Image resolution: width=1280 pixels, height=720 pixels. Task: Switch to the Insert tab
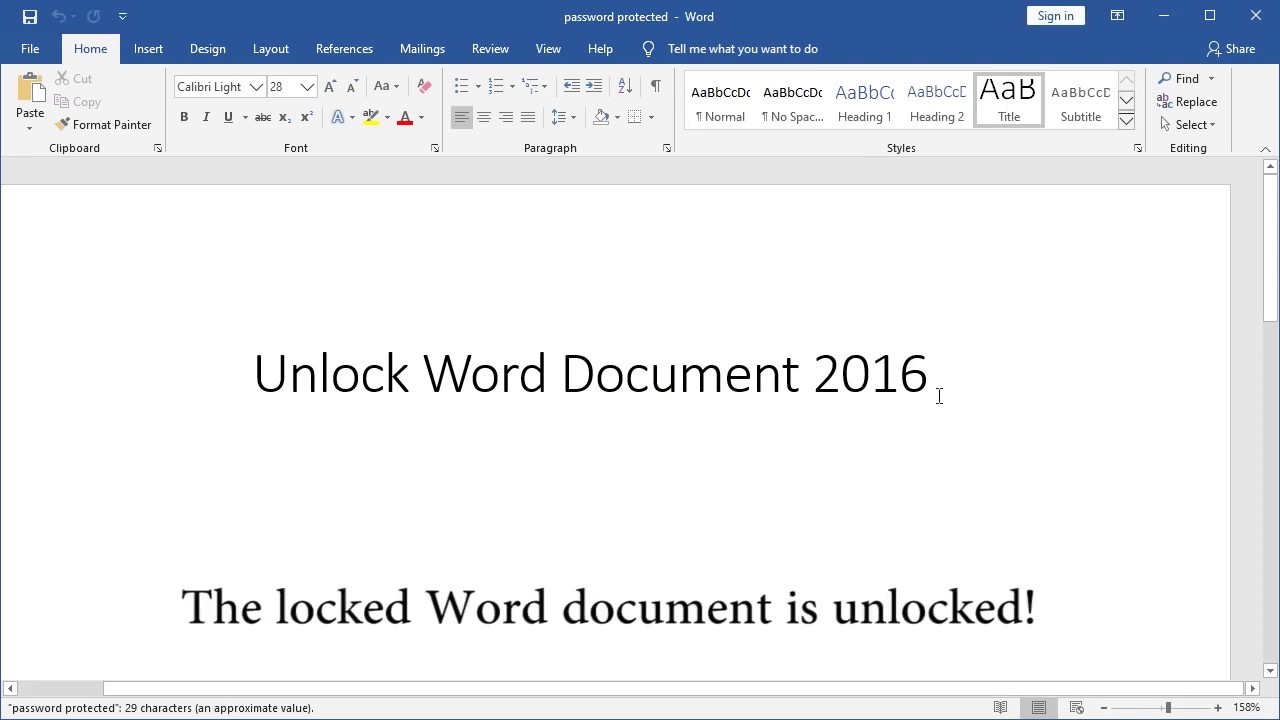148,49
